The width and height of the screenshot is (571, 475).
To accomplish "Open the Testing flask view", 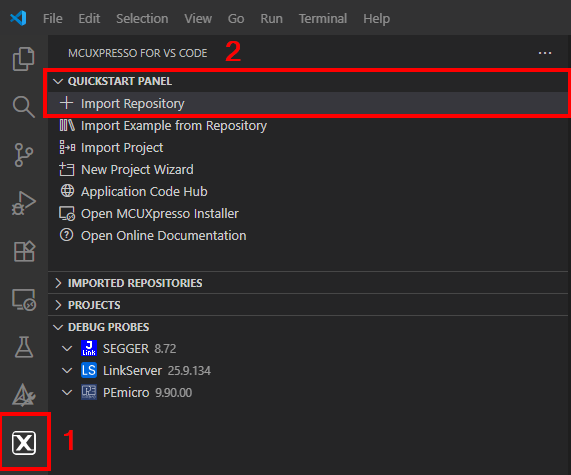I will tap(24, 347).
